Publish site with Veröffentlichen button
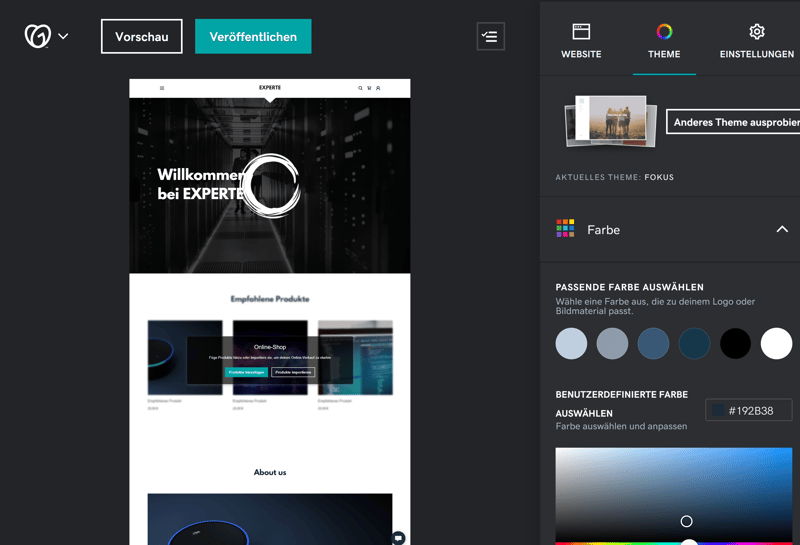Image resolution: width=800 pixels, height=545 pixels. tap(253, 36)
